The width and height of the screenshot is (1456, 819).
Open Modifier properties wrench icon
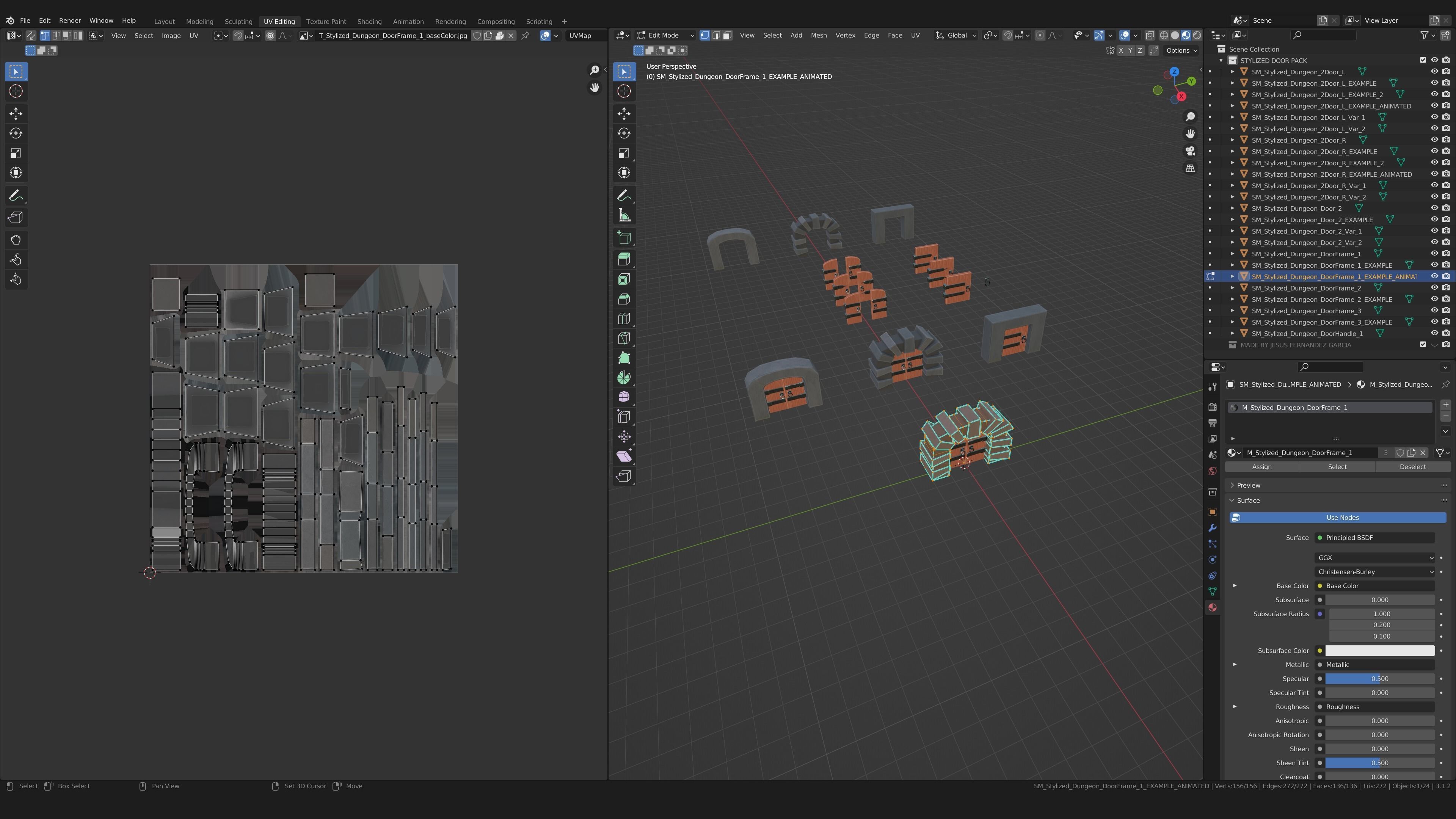click(1213, 528)
